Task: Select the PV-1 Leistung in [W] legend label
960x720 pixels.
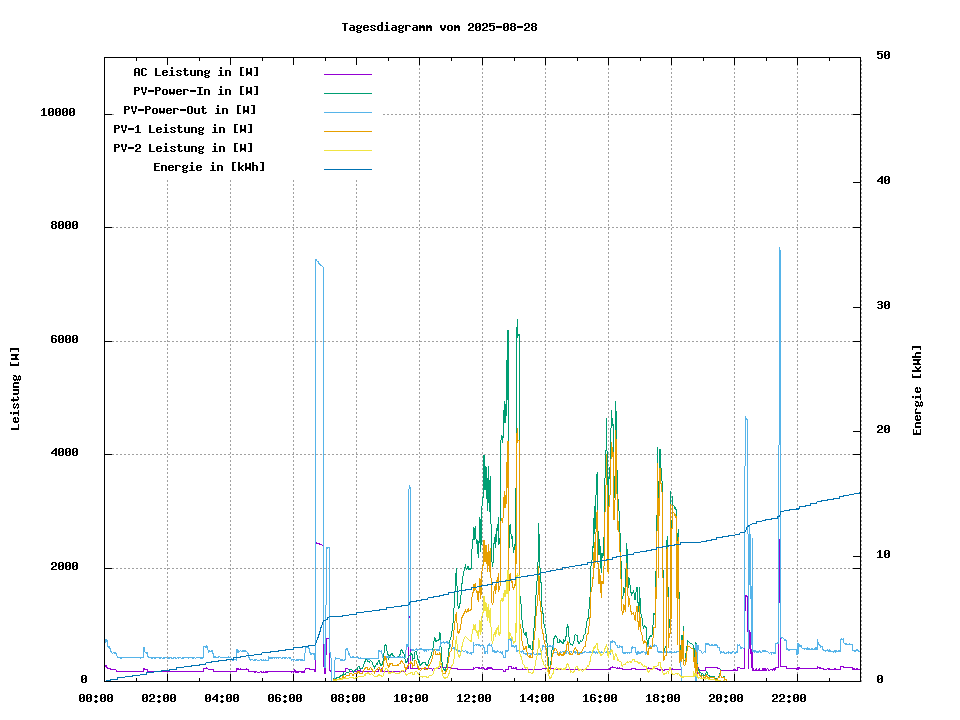Action: click(183, 129)
